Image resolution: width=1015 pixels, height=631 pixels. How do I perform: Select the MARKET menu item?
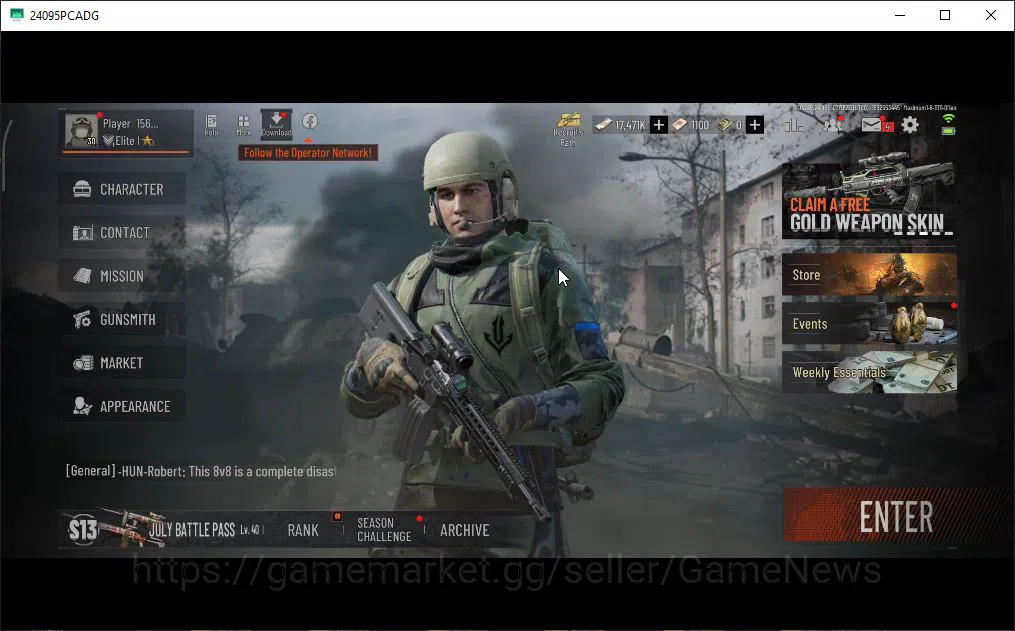coord(122,362)
